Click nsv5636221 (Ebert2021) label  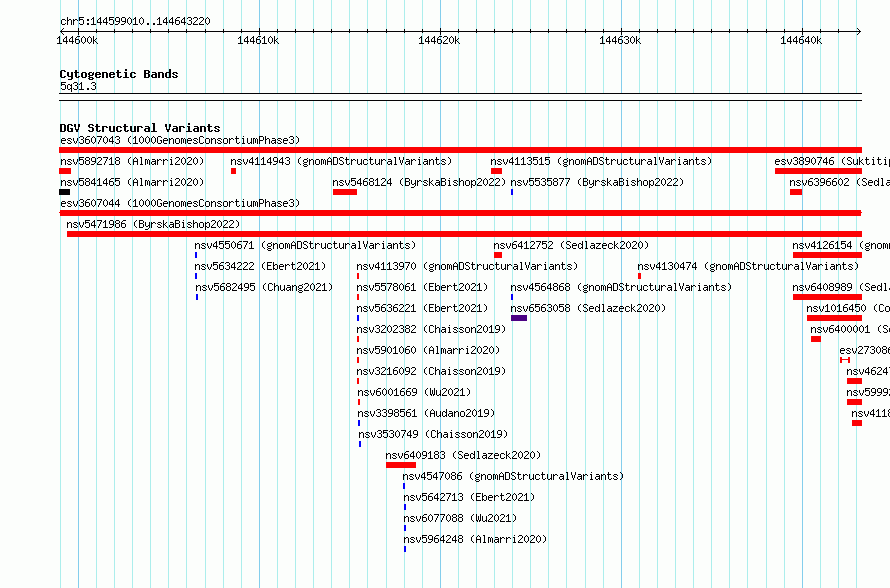coord(422,308)
